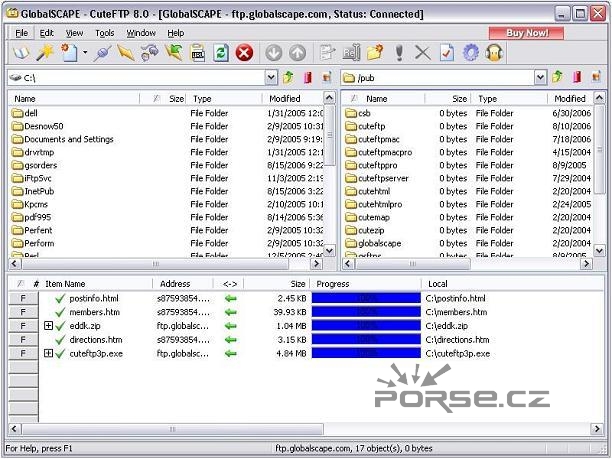Sort local pane by Modified column

[x=293, y=99]
